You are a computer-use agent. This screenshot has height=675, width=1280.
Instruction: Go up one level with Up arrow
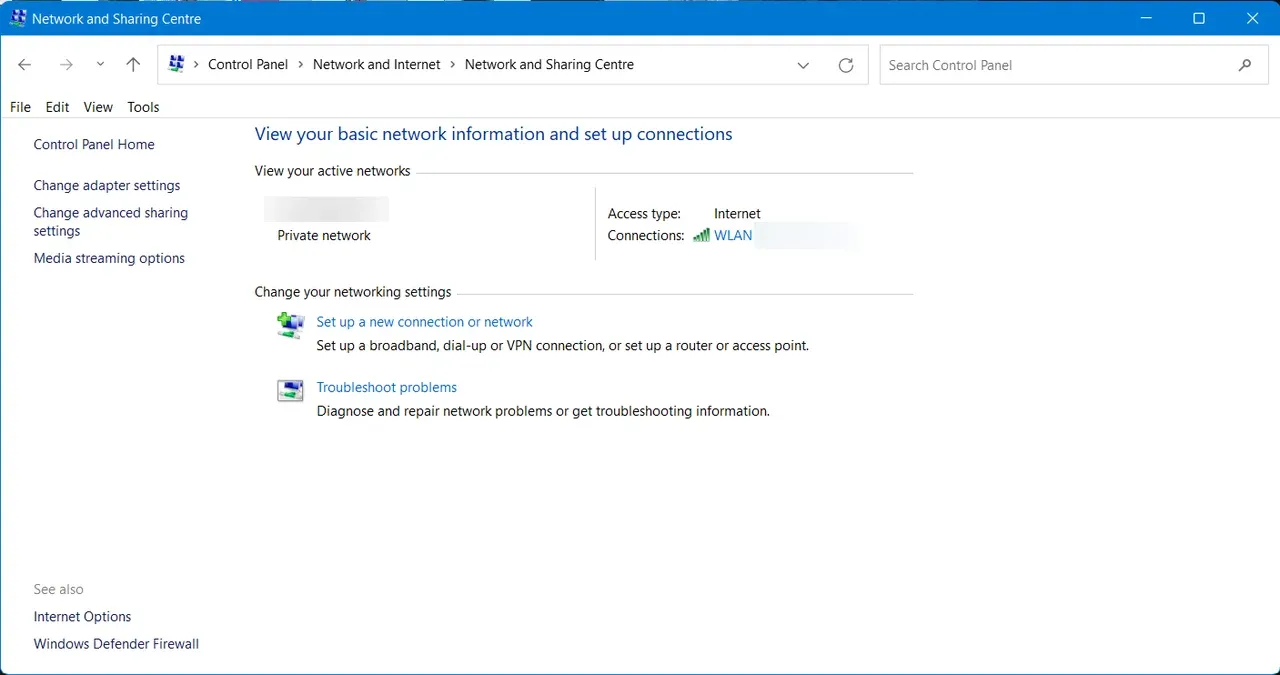133,65
